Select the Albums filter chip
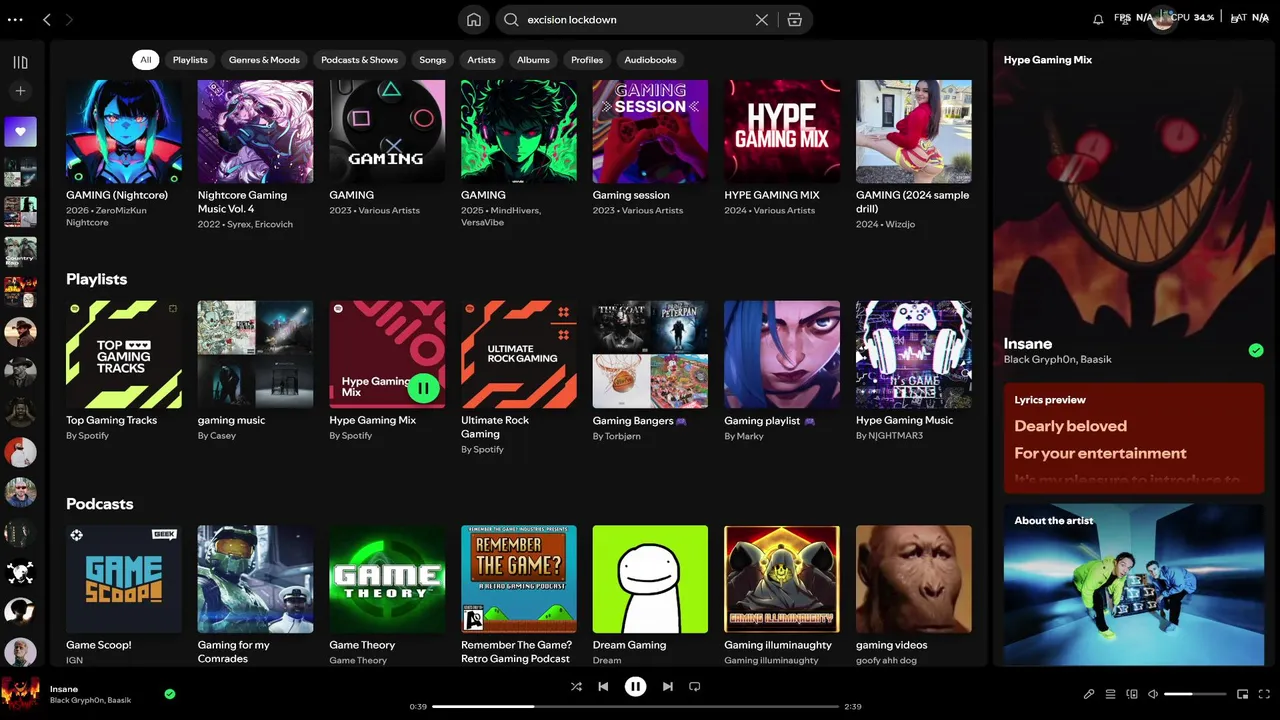The width and height of the screenshot is (1280, 720). (533, 60)
